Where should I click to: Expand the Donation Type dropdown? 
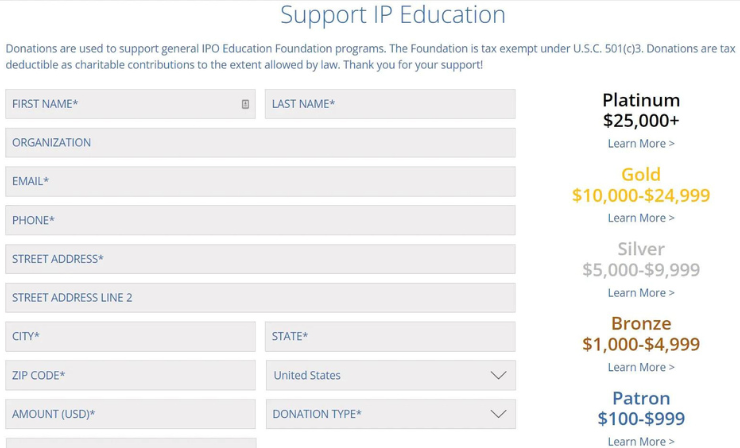pos(390,414)
